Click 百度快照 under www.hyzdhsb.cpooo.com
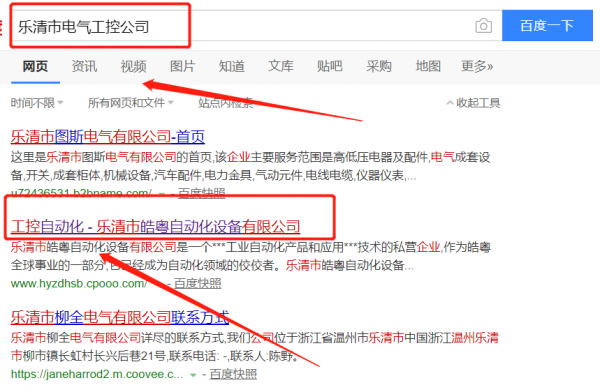 [197, 284]
